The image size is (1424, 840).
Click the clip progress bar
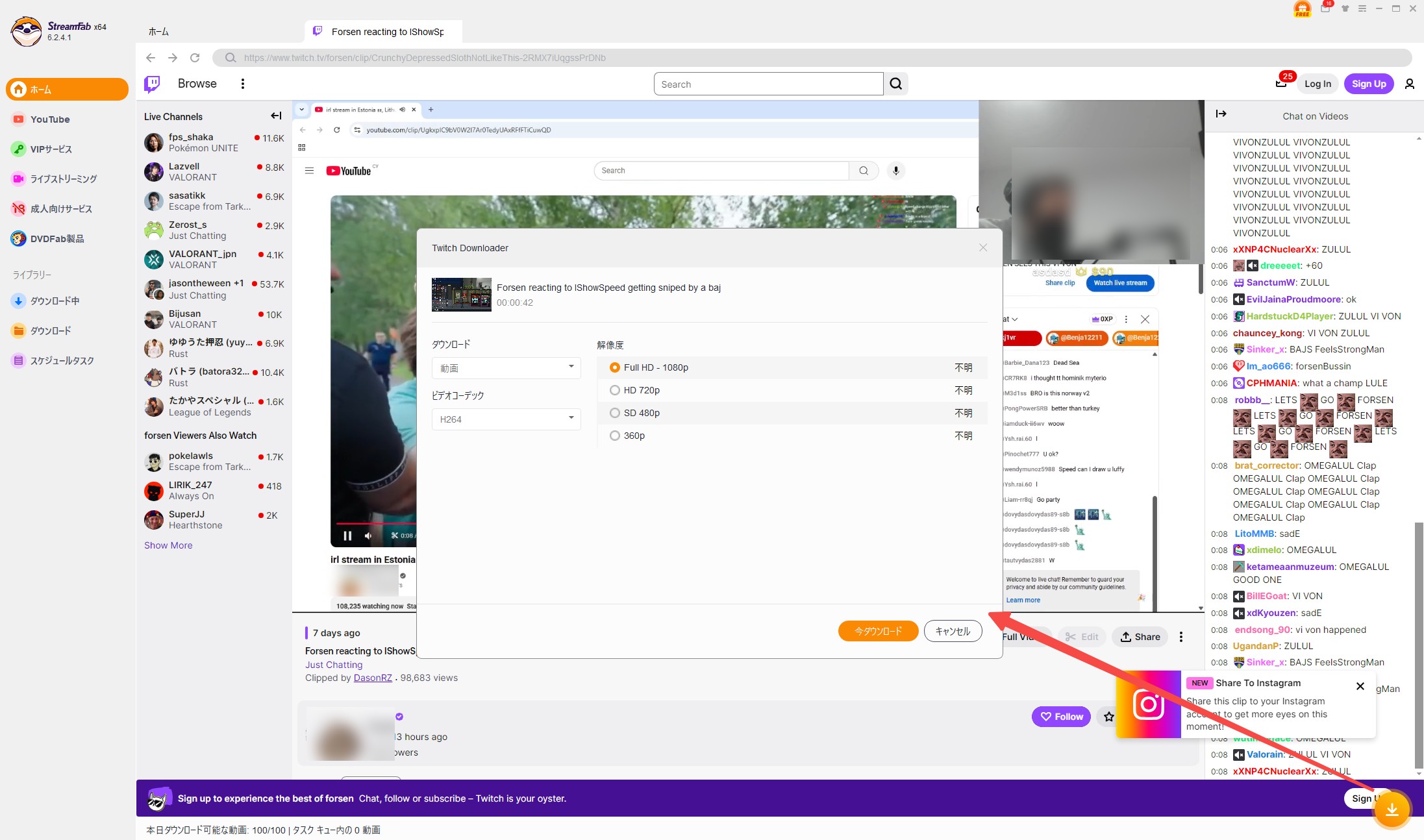377,523
